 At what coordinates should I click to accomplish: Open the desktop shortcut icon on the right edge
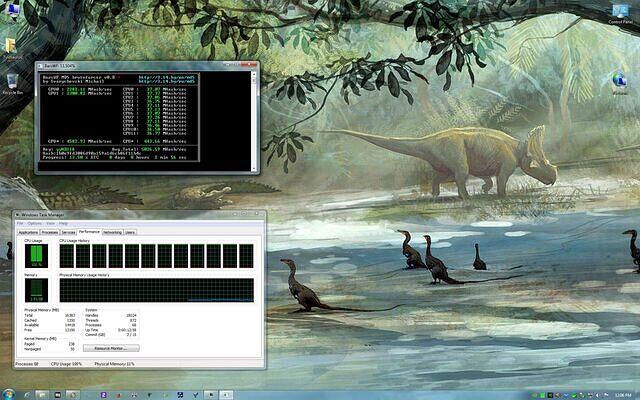[620, 80]
